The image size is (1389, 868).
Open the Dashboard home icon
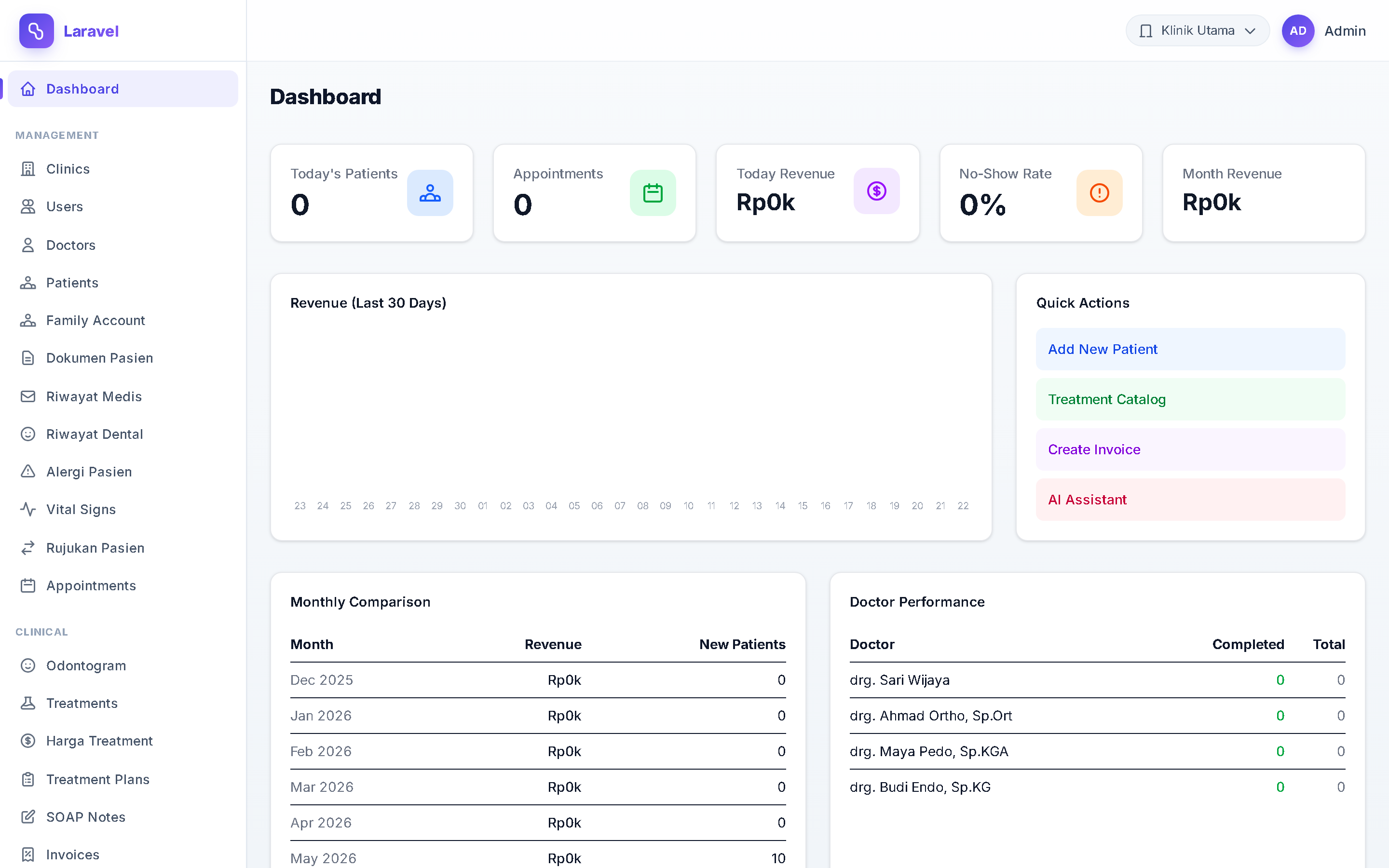28,89
